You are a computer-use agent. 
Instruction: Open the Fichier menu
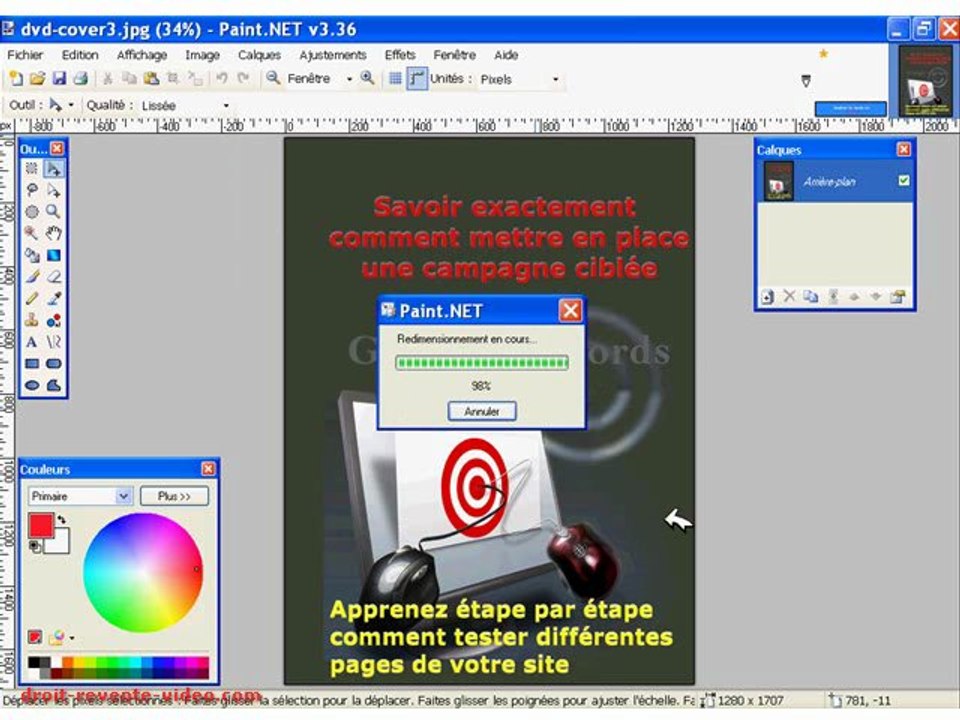coord(25,55)
